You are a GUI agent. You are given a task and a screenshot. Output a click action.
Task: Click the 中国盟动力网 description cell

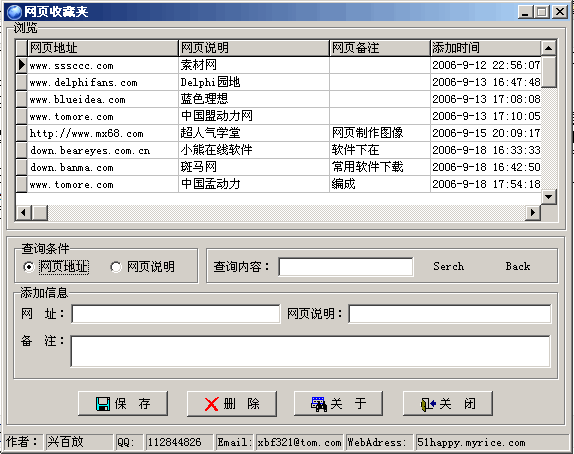coord(254,116)
